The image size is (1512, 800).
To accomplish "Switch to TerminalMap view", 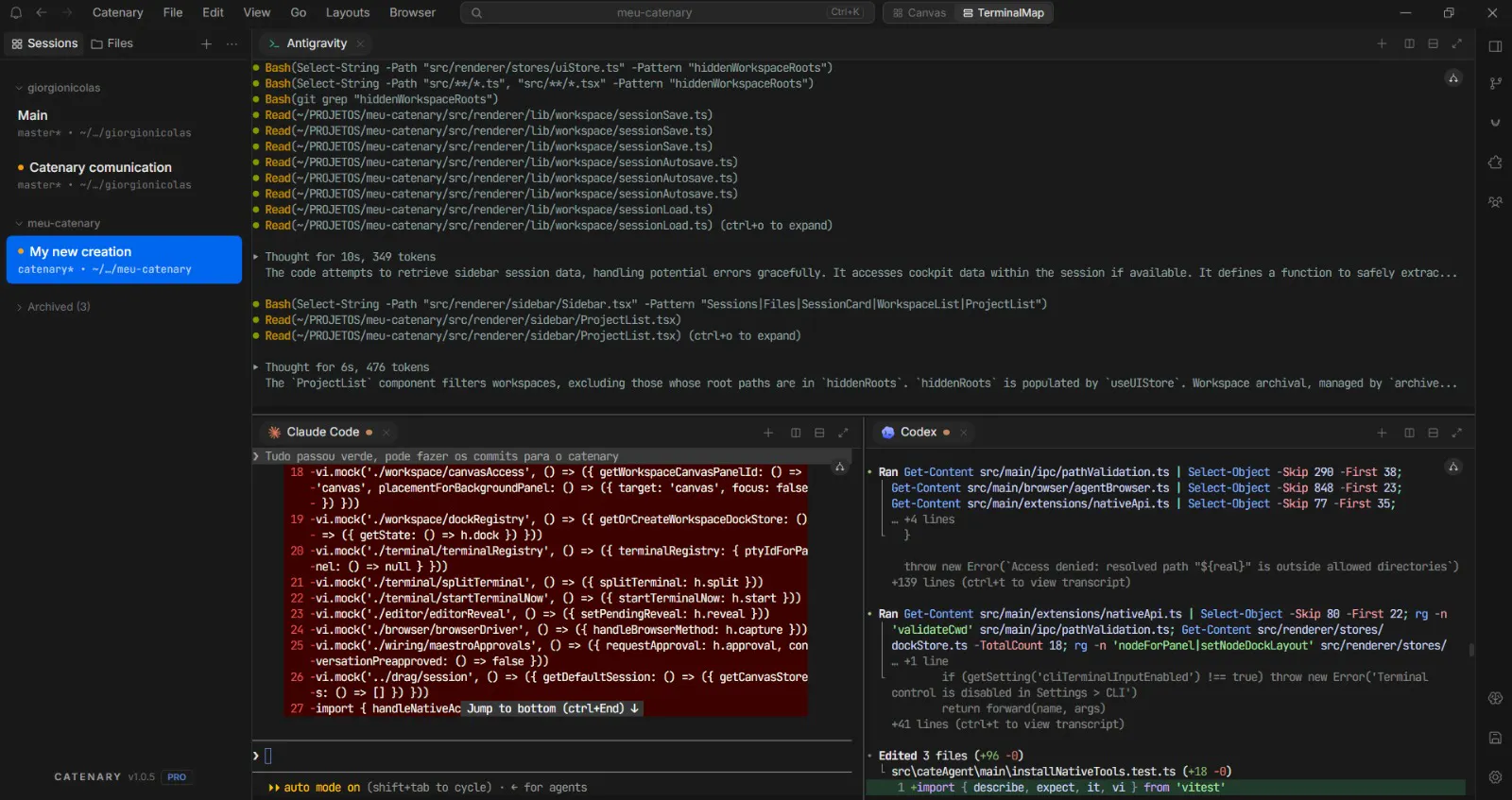I will (1003, 13).
